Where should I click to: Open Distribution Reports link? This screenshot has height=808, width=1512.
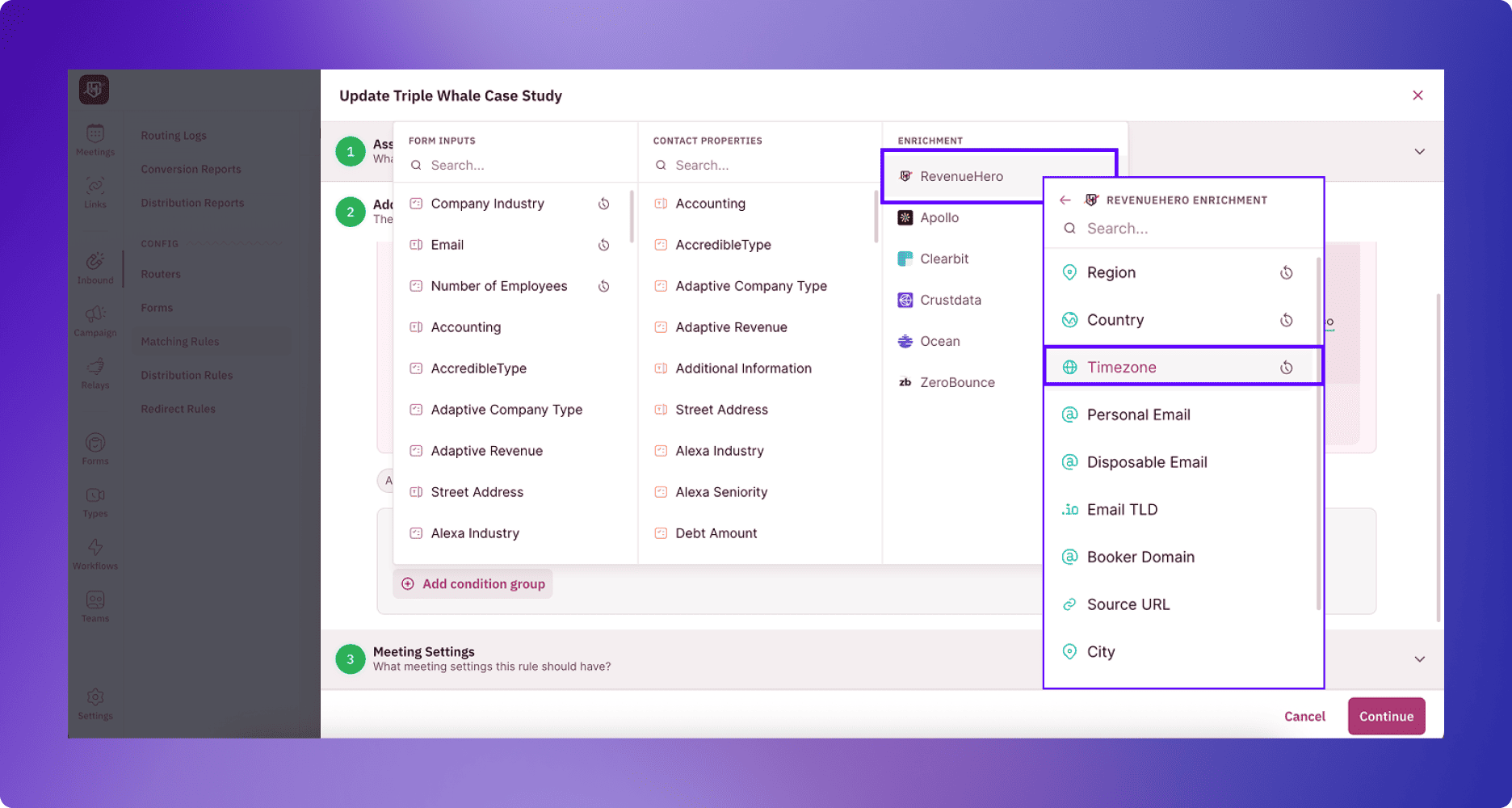pos(192,204)
